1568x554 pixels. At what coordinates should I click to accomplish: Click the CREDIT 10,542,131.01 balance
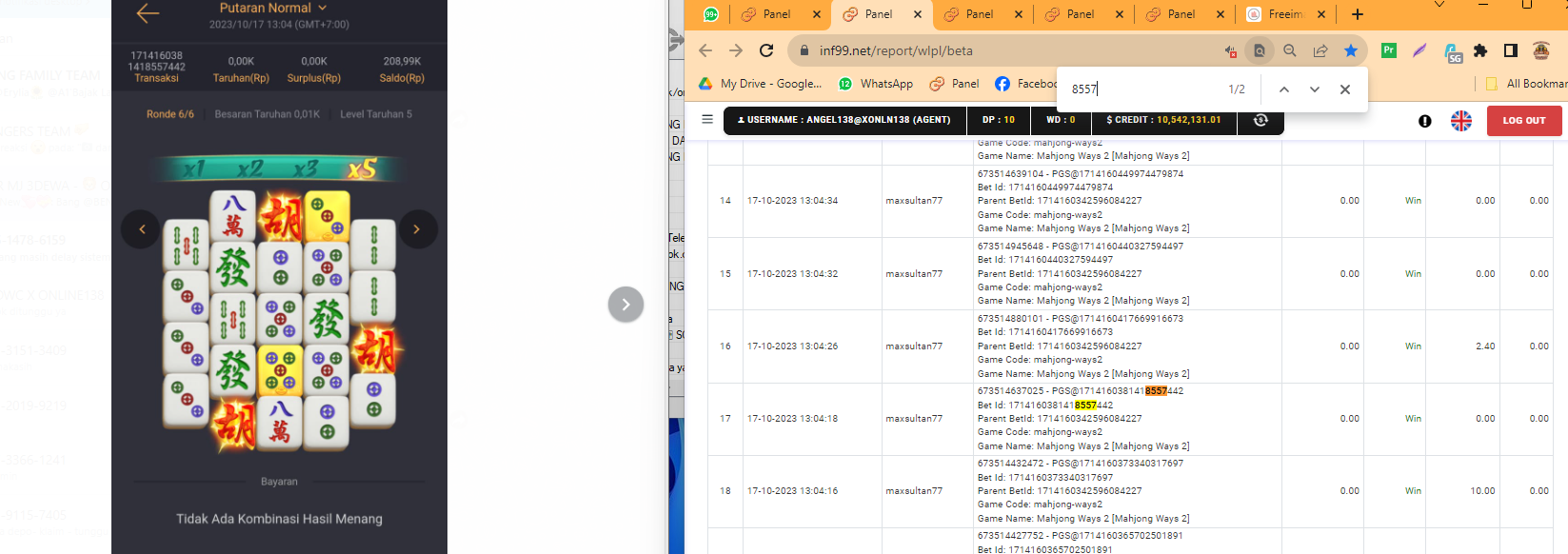[x=1163, y=120]
